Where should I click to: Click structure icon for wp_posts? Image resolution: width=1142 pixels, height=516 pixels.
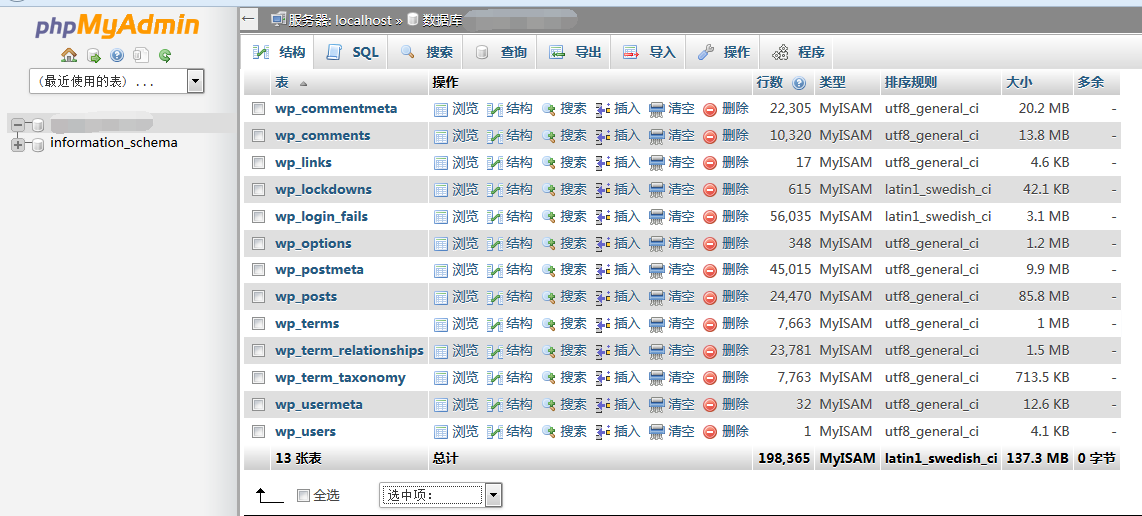[495, 297]
